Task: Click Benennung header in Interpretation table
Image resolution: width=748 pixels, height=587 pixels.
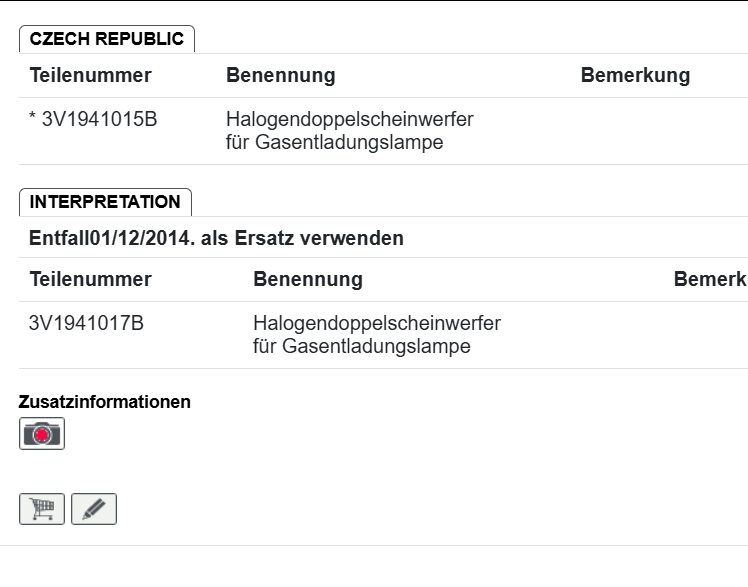Action: 307,280
